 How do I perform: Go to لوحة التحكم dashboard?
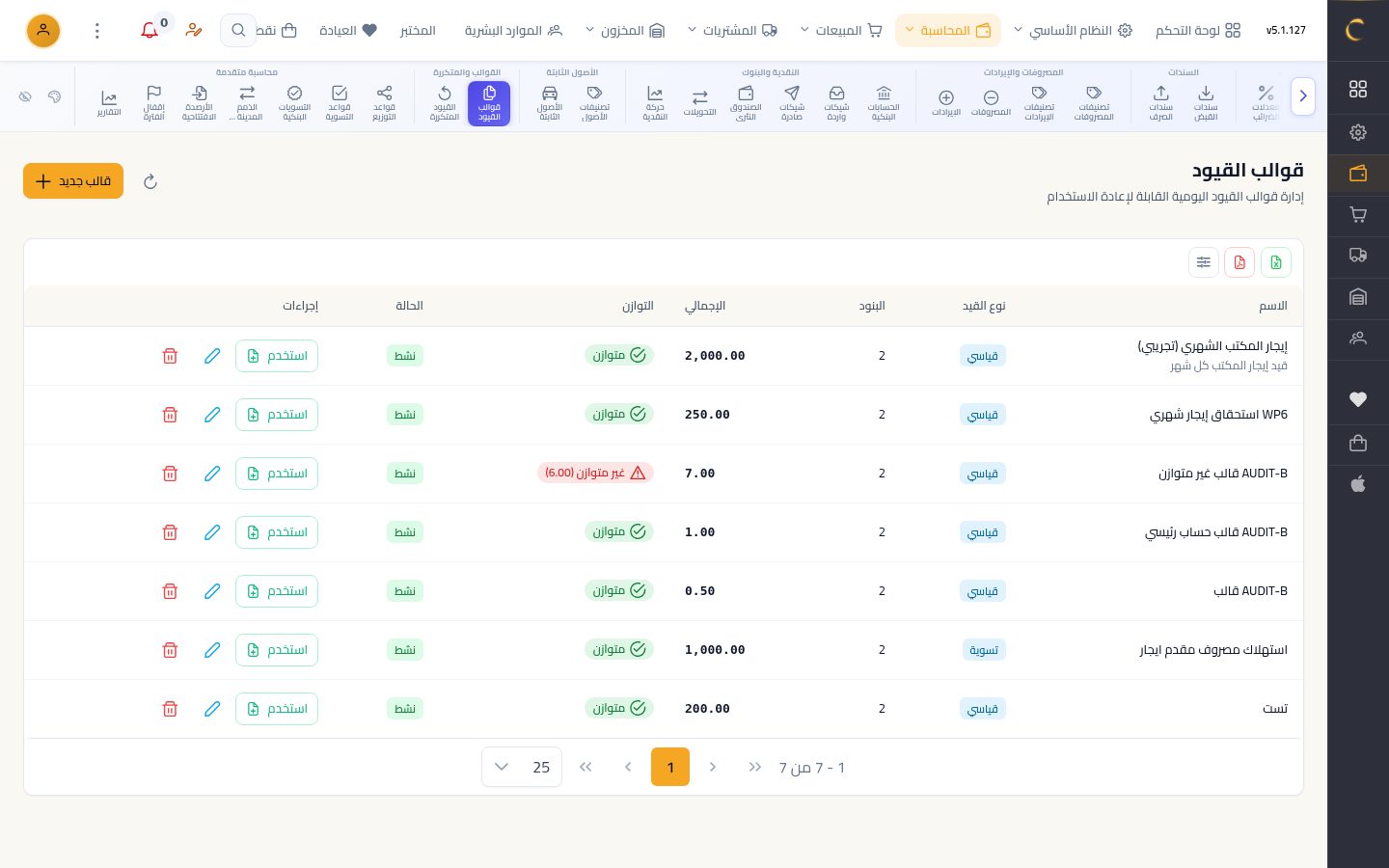point(1198,31)
